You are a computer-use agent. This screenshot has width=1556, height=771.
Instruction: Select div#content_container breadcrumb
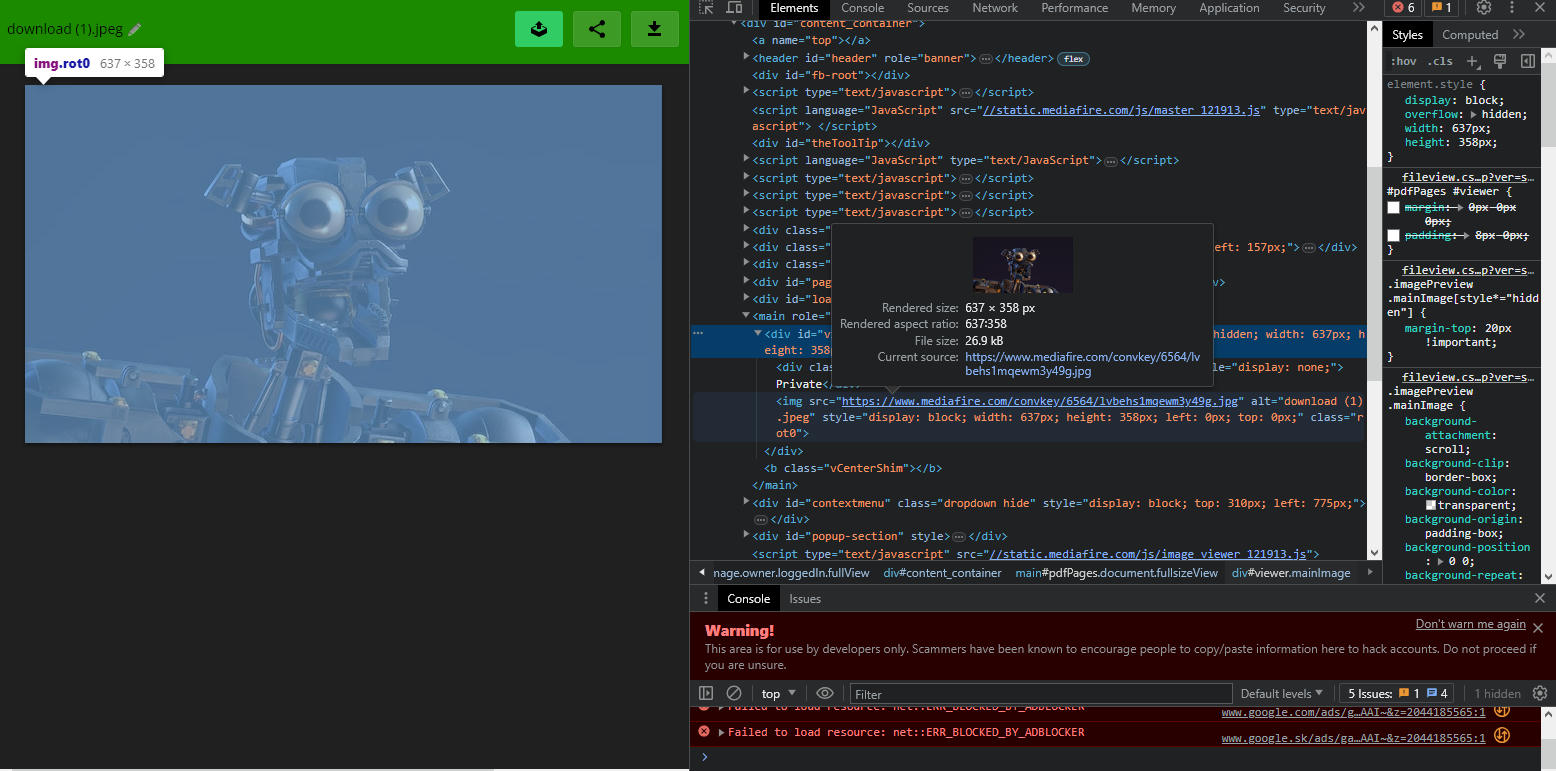942,573
